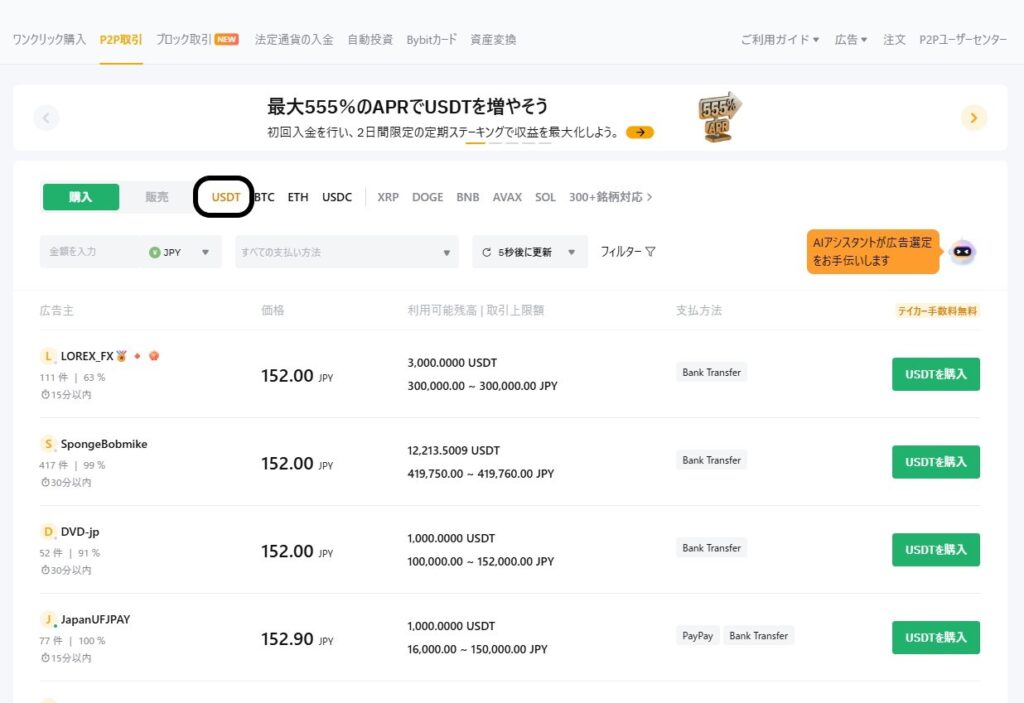Open the payment method dropdown
The image size is (1024, 703).
pos(347,252)
